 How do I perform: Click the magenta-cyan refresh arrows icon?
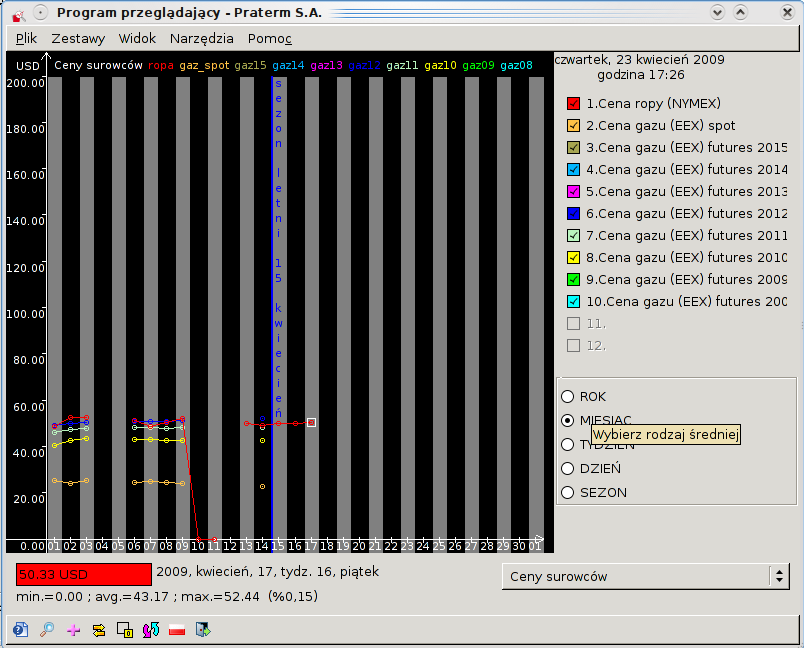point(151,630)
